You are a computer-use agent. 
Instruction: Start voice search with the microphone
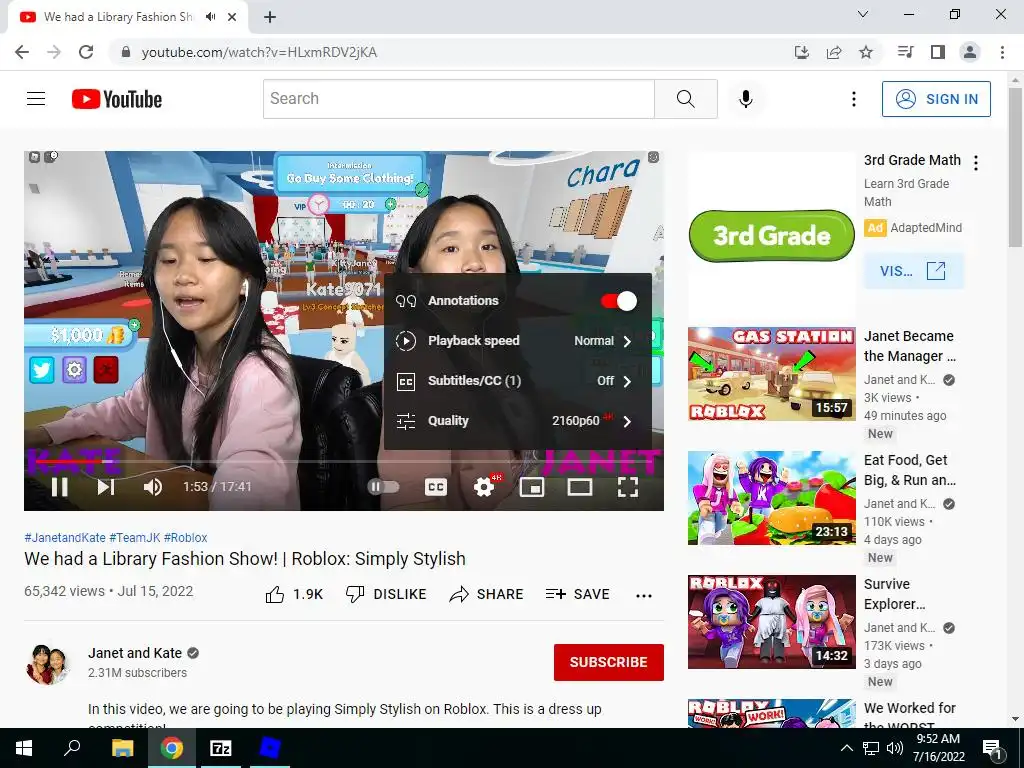point(746,99)
